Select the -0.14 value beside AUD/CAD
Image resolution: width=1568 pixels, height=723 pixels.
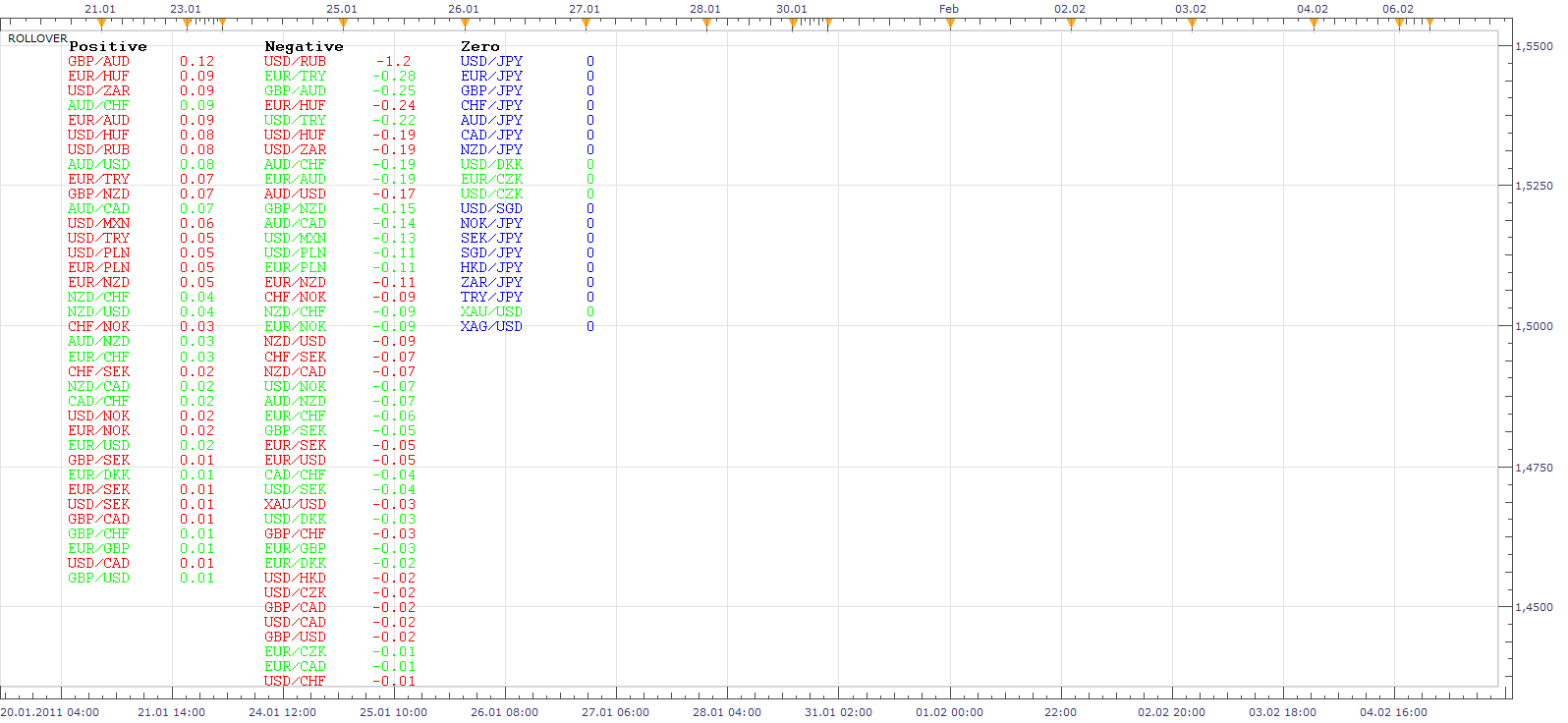click(x=393, y=223)
